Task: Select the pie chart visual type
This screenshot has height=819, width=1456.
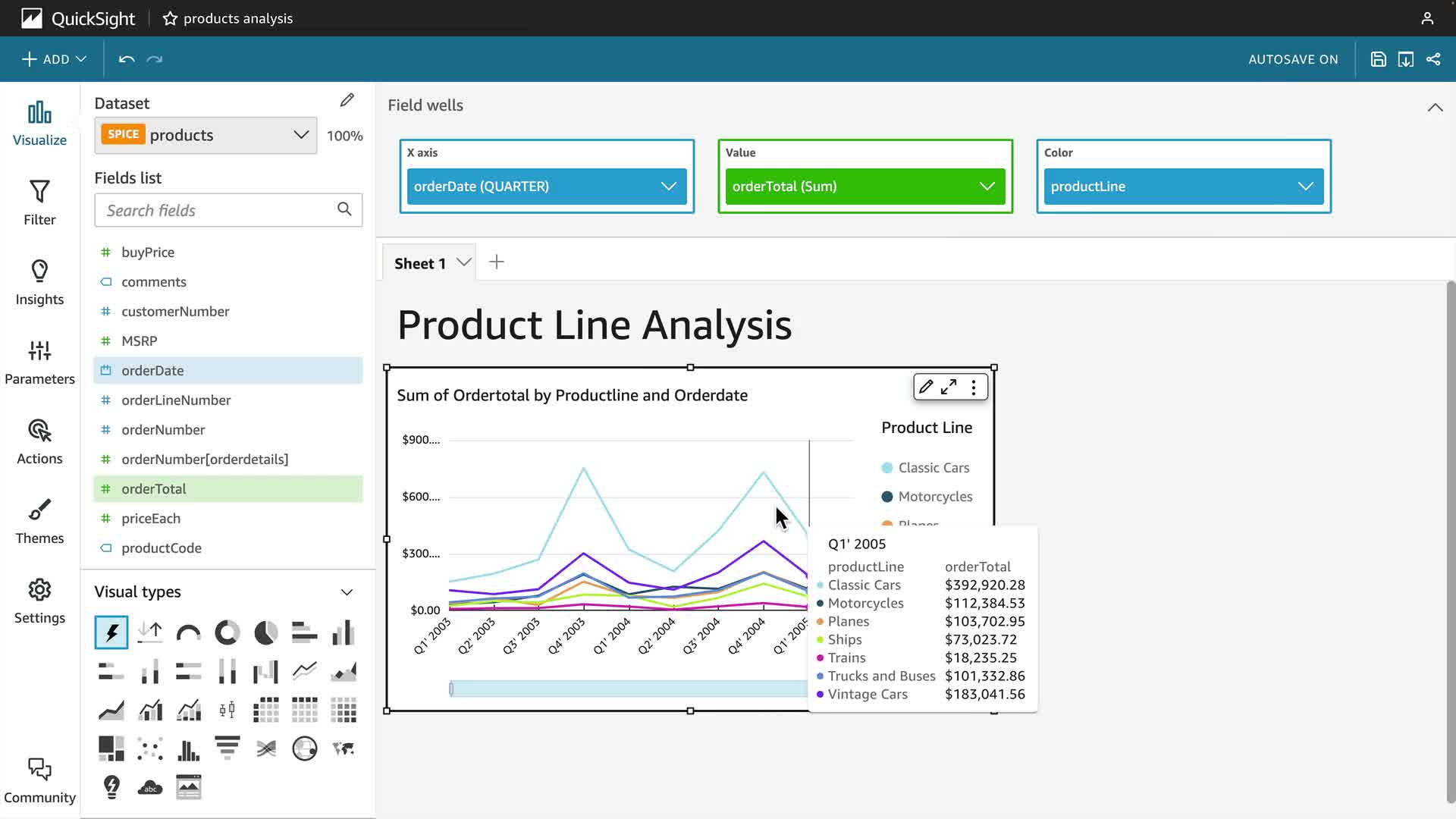Action: (x=265, y=632)
